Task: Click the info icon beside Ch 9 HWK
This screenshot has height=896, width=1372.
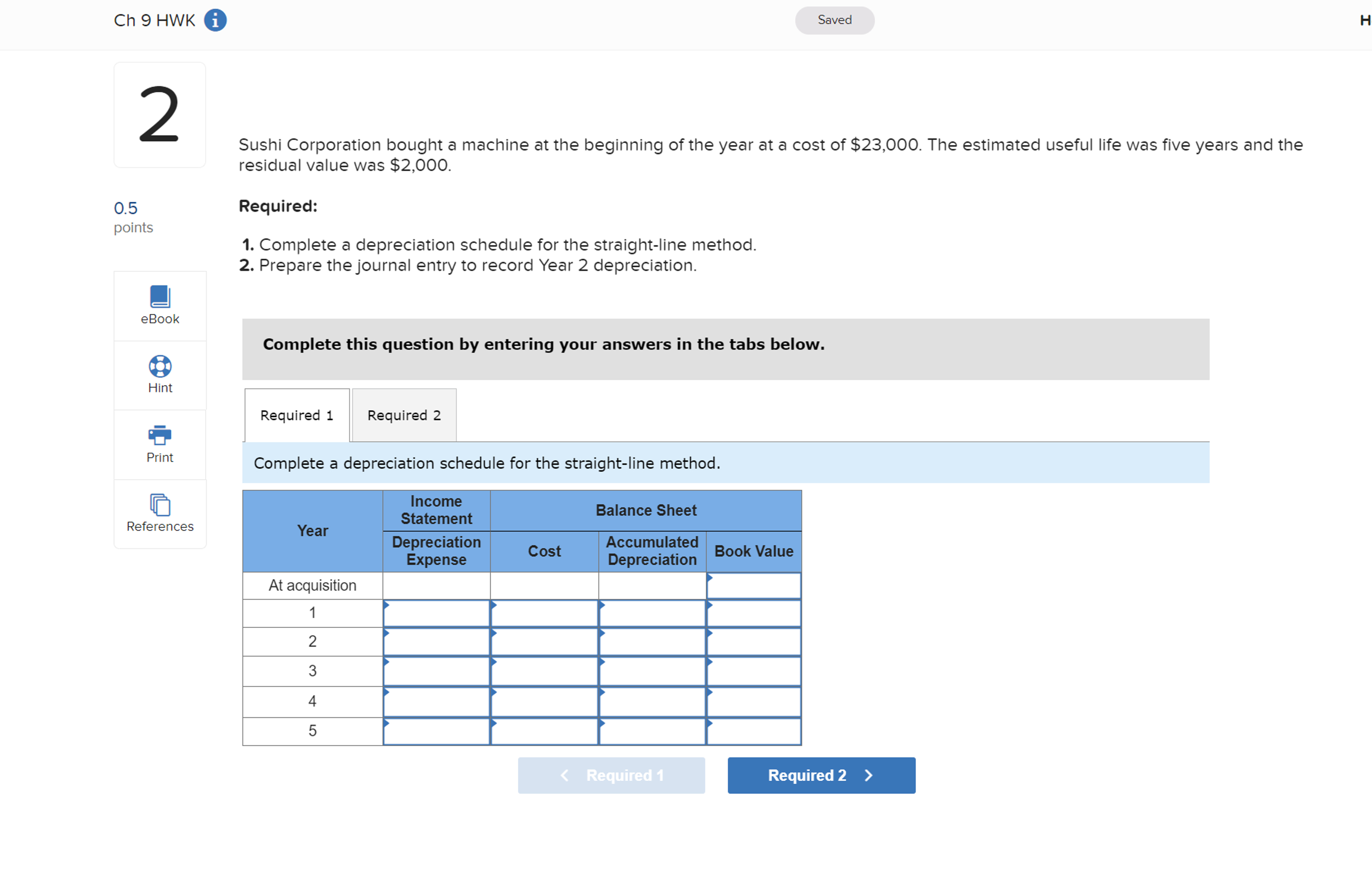Action: 215,20
